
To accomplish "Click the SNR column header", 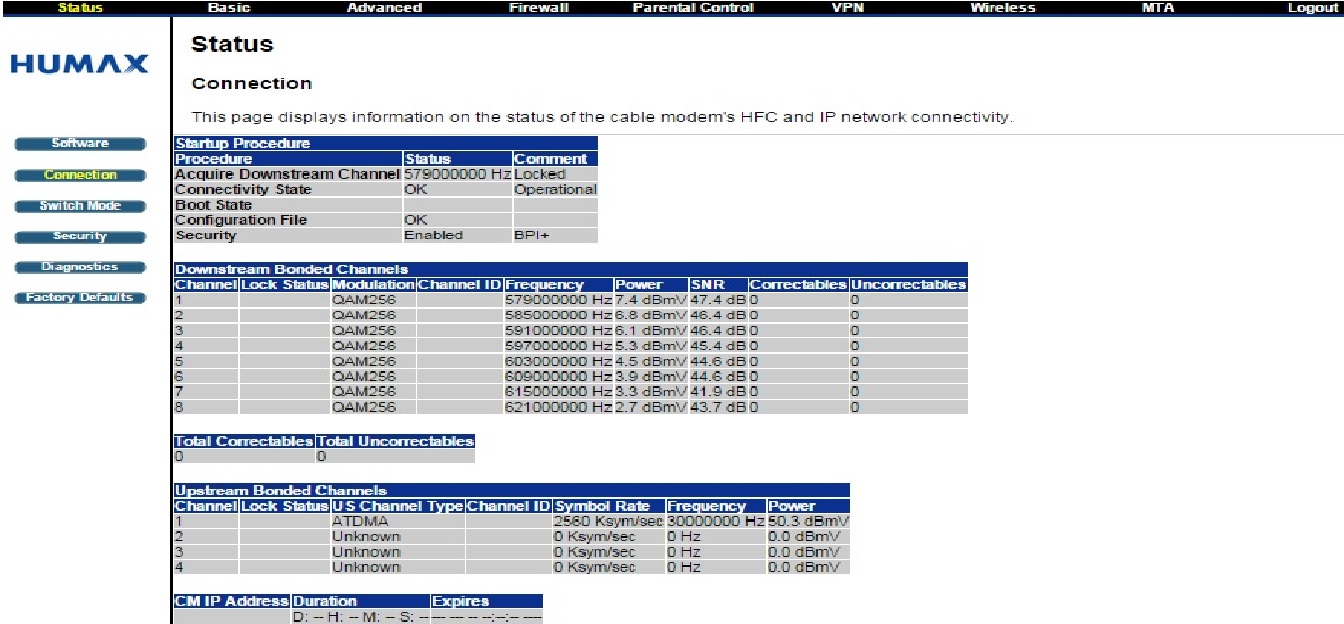I will [718, 284].
